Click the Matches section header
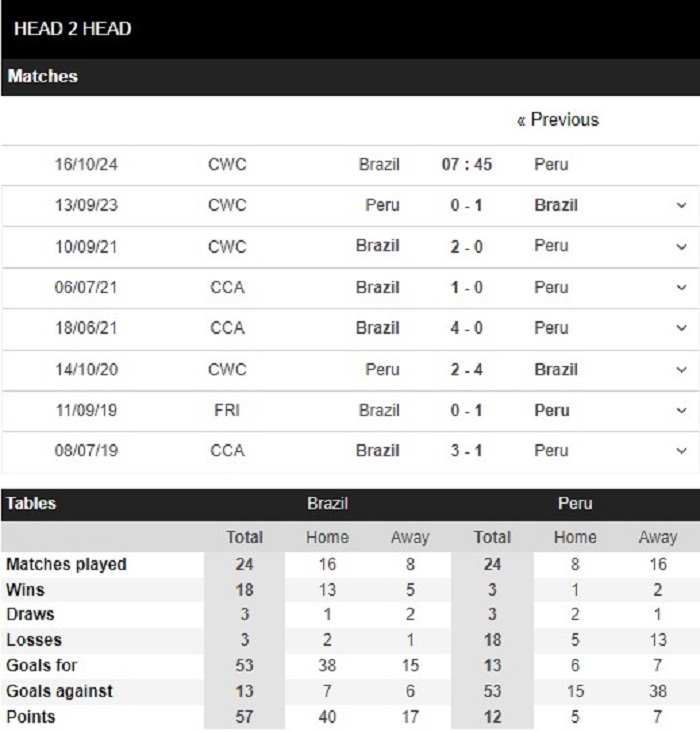 [x=42, y=76]
